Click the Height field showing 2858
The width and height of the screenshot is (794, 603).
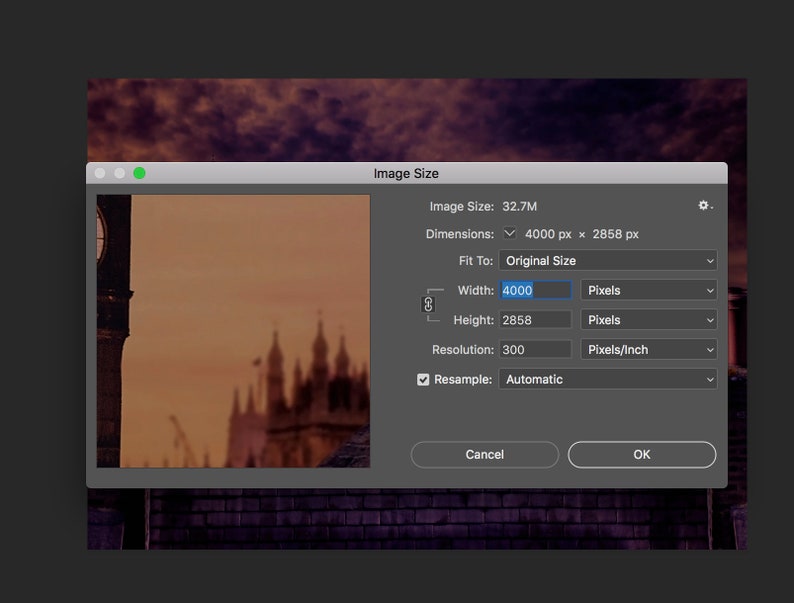click(536, 320)
